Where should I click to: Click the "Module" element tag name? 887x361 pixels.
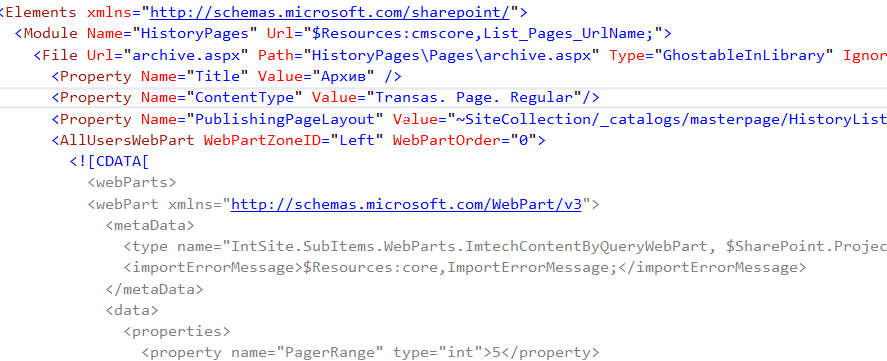tap(51, 33)
